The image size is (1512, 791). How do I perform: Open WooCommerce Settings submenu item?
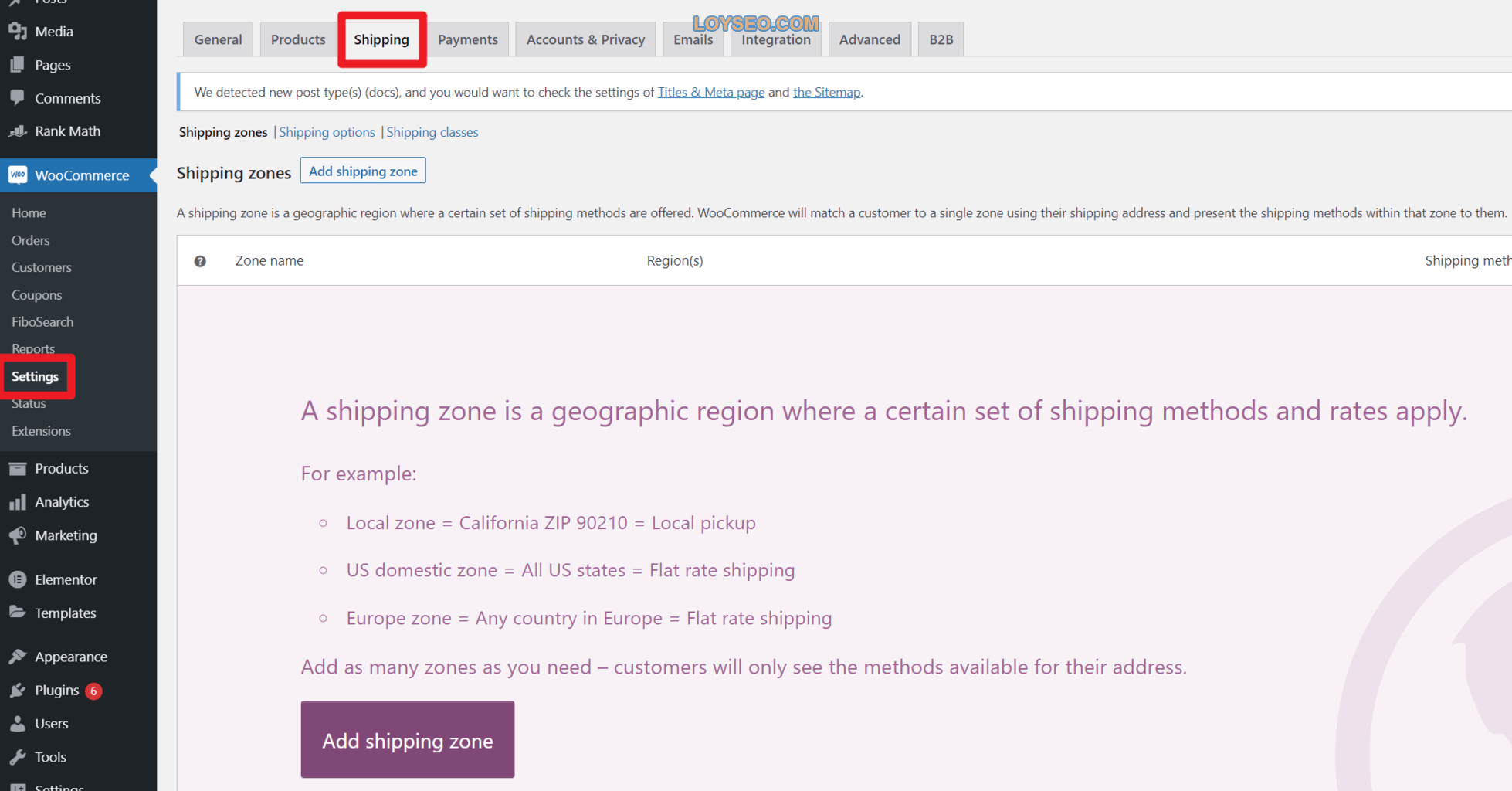point(36,376)
